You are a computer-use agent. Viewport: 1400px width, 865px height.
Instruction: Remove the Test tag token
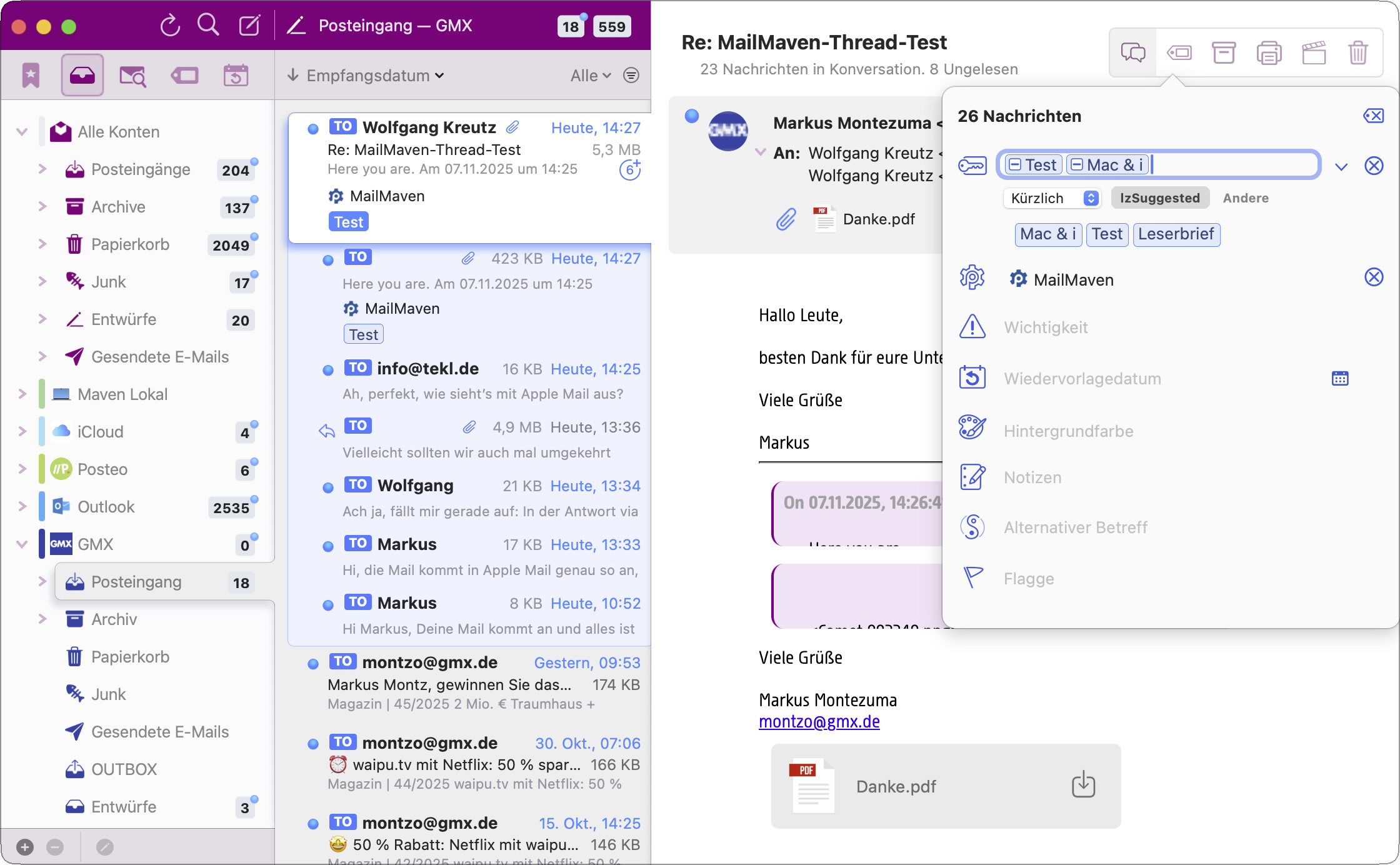point(1016,165)
